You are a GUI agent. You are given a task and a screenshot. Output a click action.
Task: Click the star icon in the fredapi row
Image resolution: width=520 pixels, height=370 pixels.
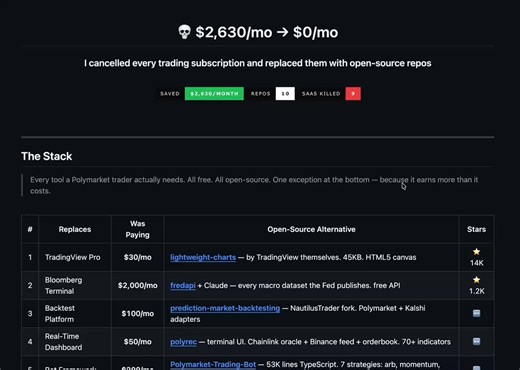coord(476,280)
